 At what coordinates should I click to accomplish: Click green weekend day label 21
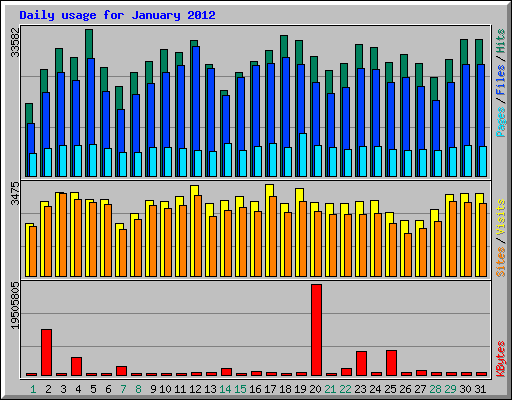330,389
